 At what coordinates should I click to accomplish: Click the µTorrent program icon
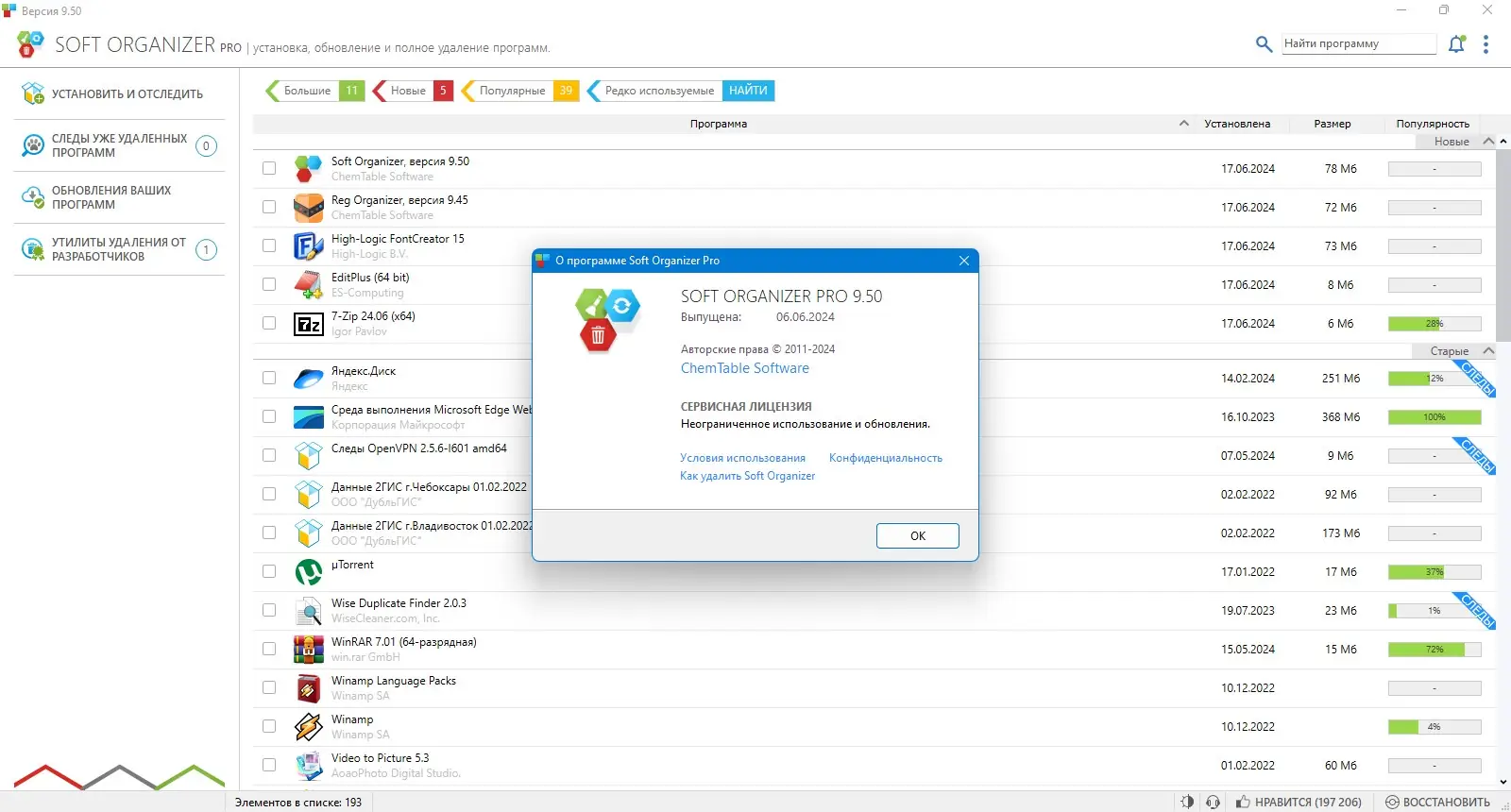(309, 571)
